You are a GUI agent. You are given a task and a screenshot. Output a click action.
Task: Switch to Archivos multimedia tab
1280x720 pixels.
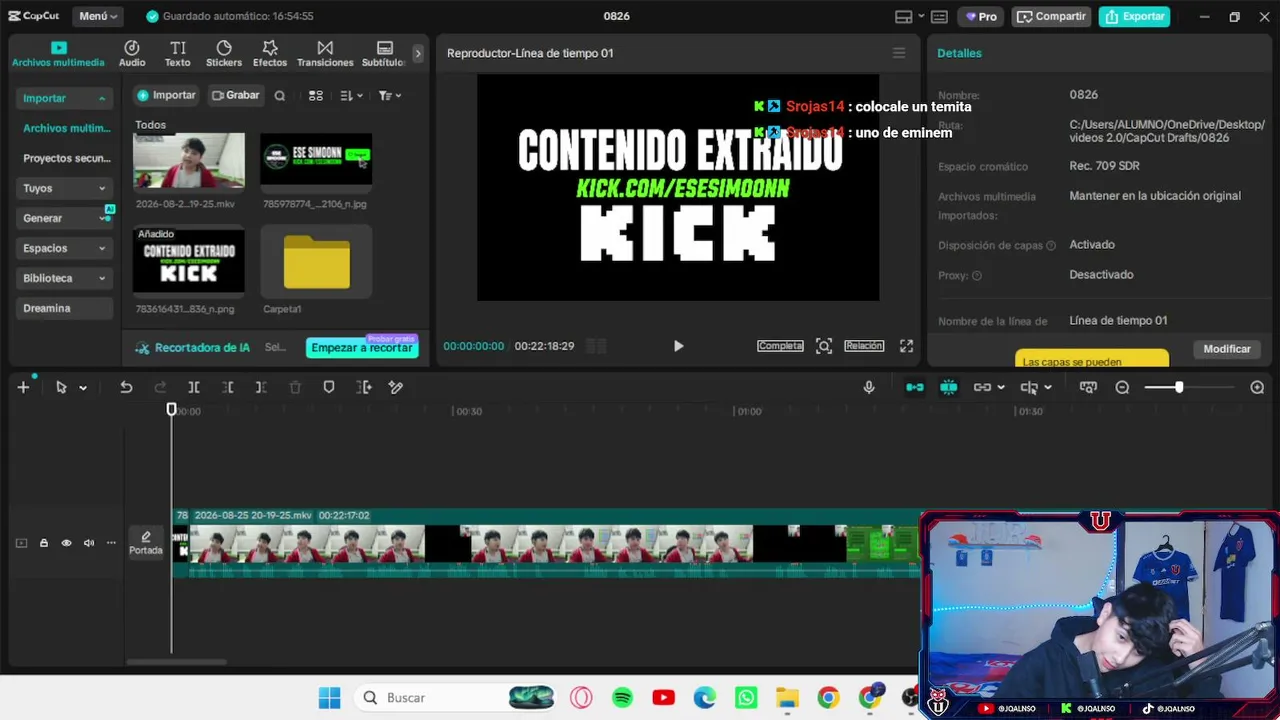58,54
